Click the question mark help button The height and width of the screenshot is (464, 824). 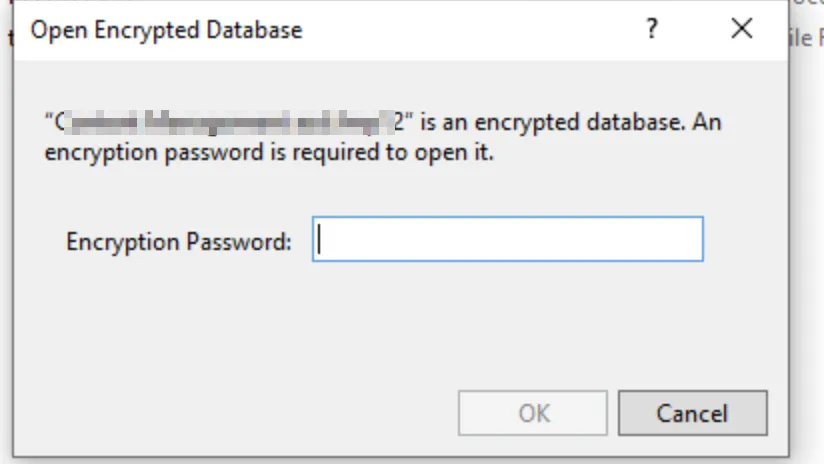(651, 30)
